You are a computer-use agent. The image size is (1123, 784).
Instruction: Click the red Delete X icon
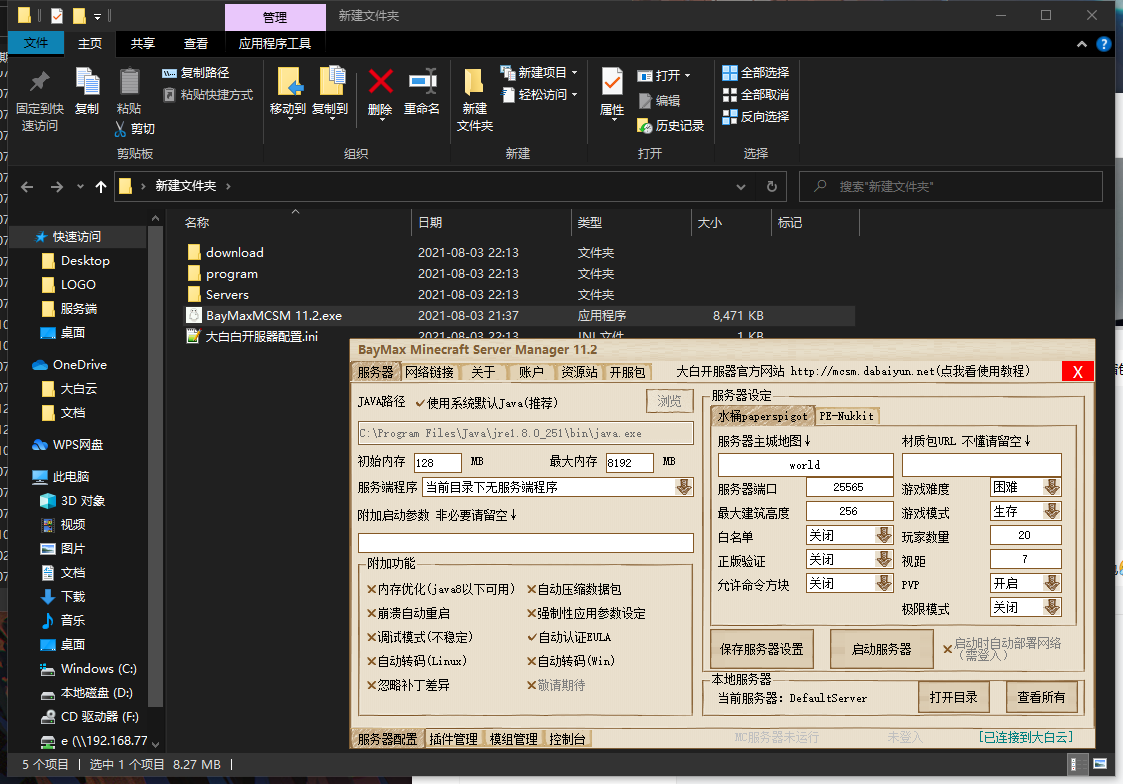[380, 82]
